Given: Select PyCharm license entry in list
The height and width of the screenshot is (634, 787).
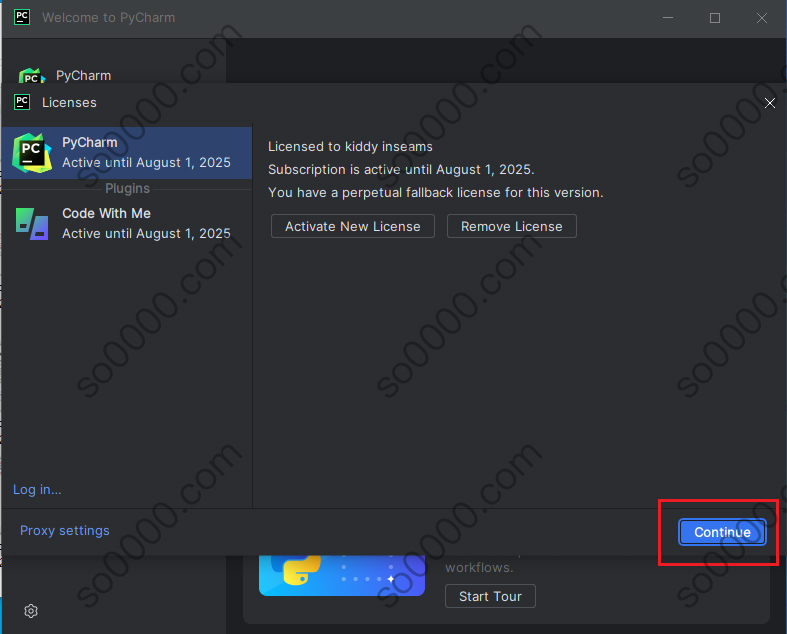Looking at the screenshot, I should pos(127,153).
